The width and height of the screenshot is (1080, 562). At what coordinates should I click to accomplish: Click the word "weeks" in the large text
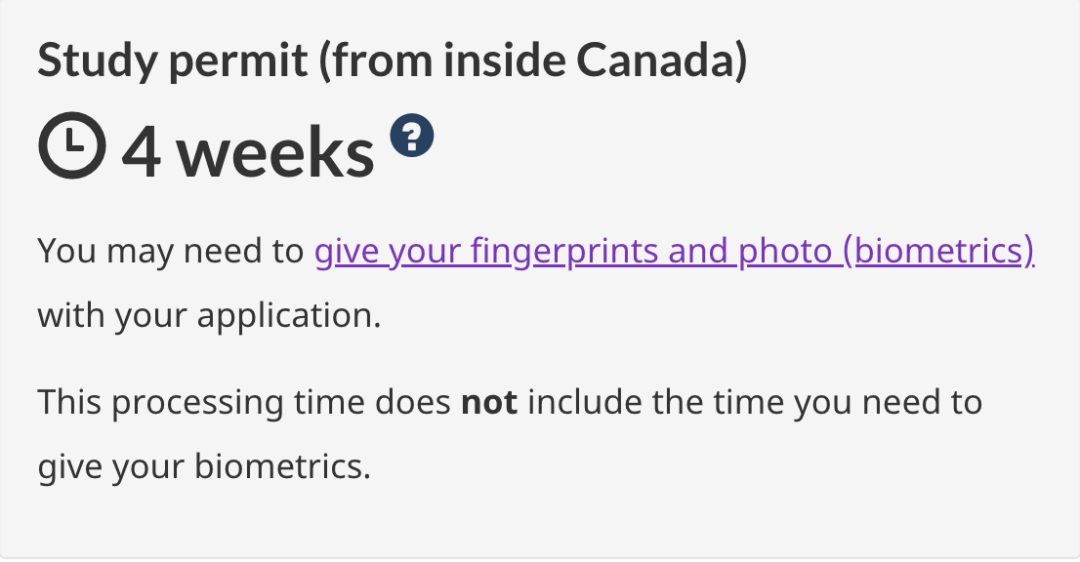[276, 152]
